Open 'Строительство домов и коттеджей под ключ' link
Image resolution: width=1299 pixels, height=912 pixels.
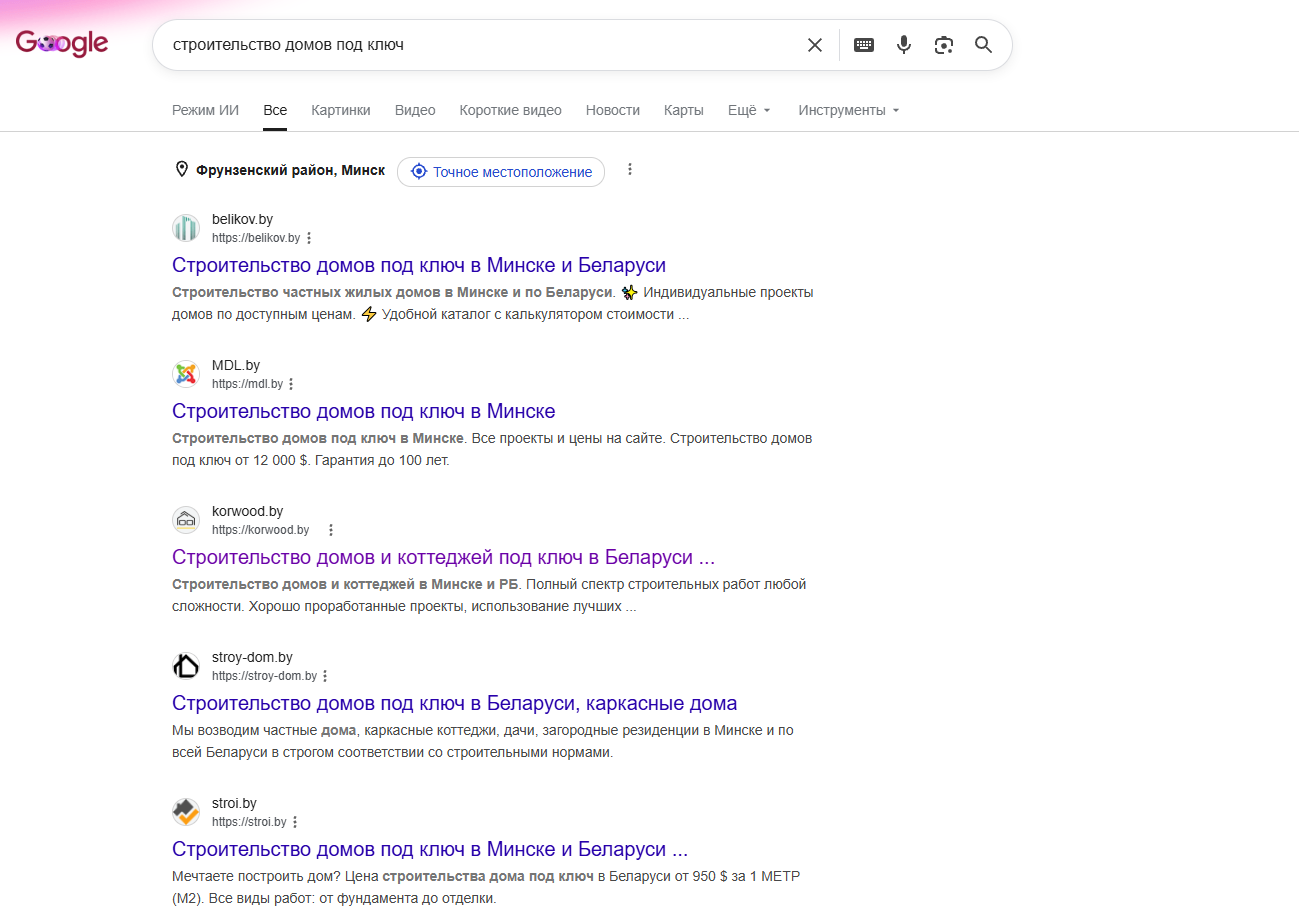coord(443,557)
